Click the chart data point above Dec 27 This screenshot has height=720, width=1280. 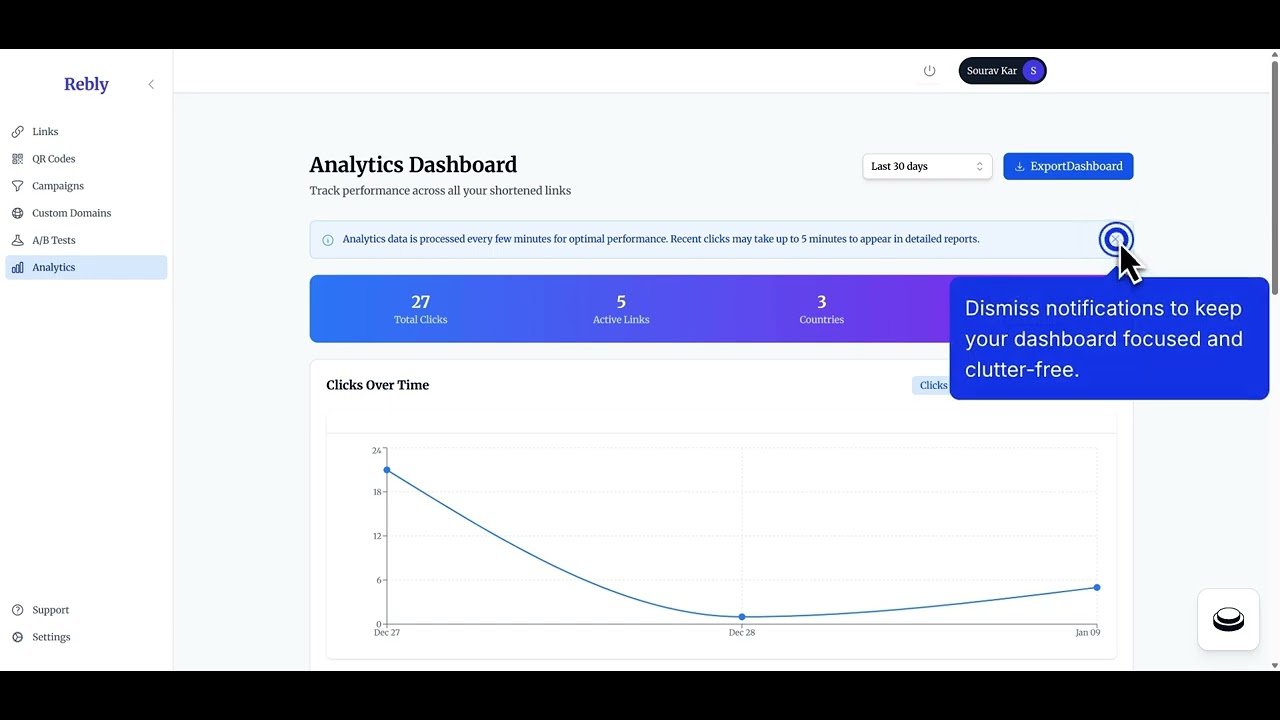click(x=387, y=470)
